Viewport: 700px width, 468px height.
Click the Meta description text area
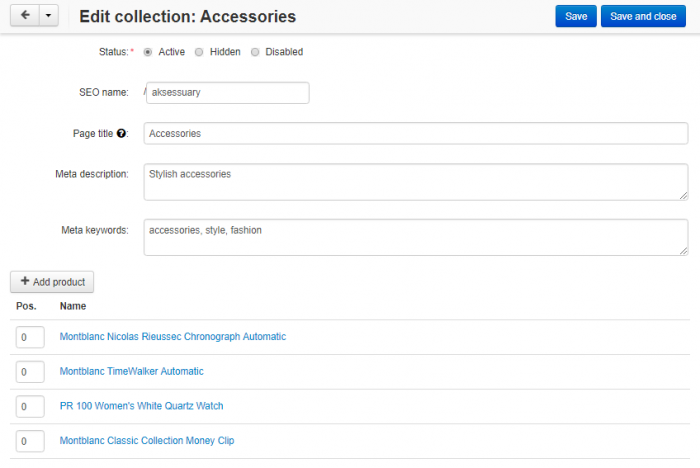416,182
